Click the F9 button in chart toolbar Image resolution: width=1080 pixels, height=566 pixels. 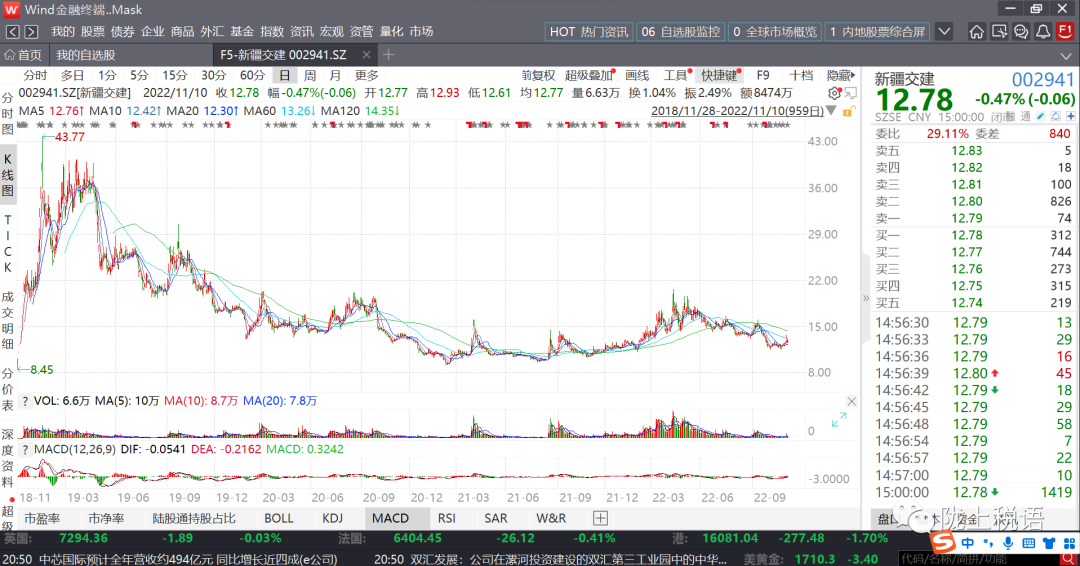[762, 76]
